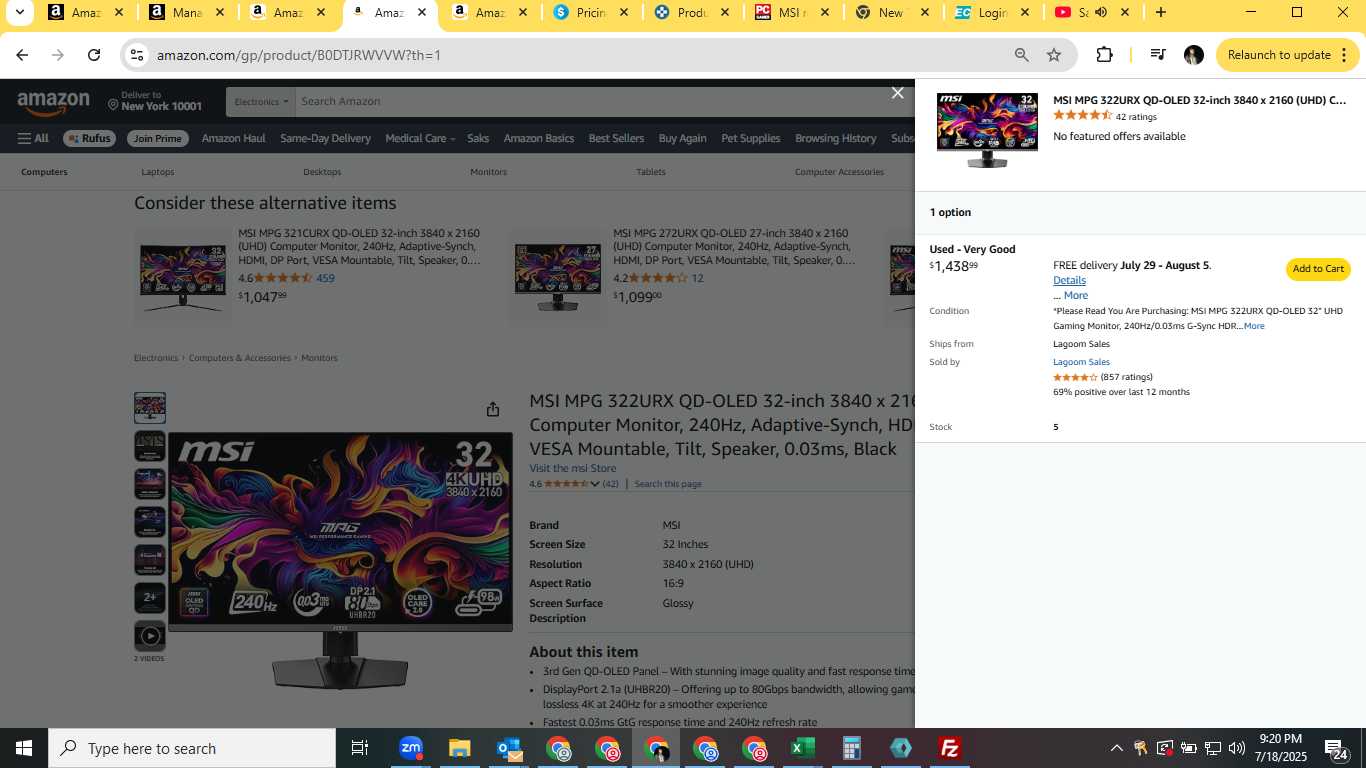Select the Laptops subcategory

point(157,172)
